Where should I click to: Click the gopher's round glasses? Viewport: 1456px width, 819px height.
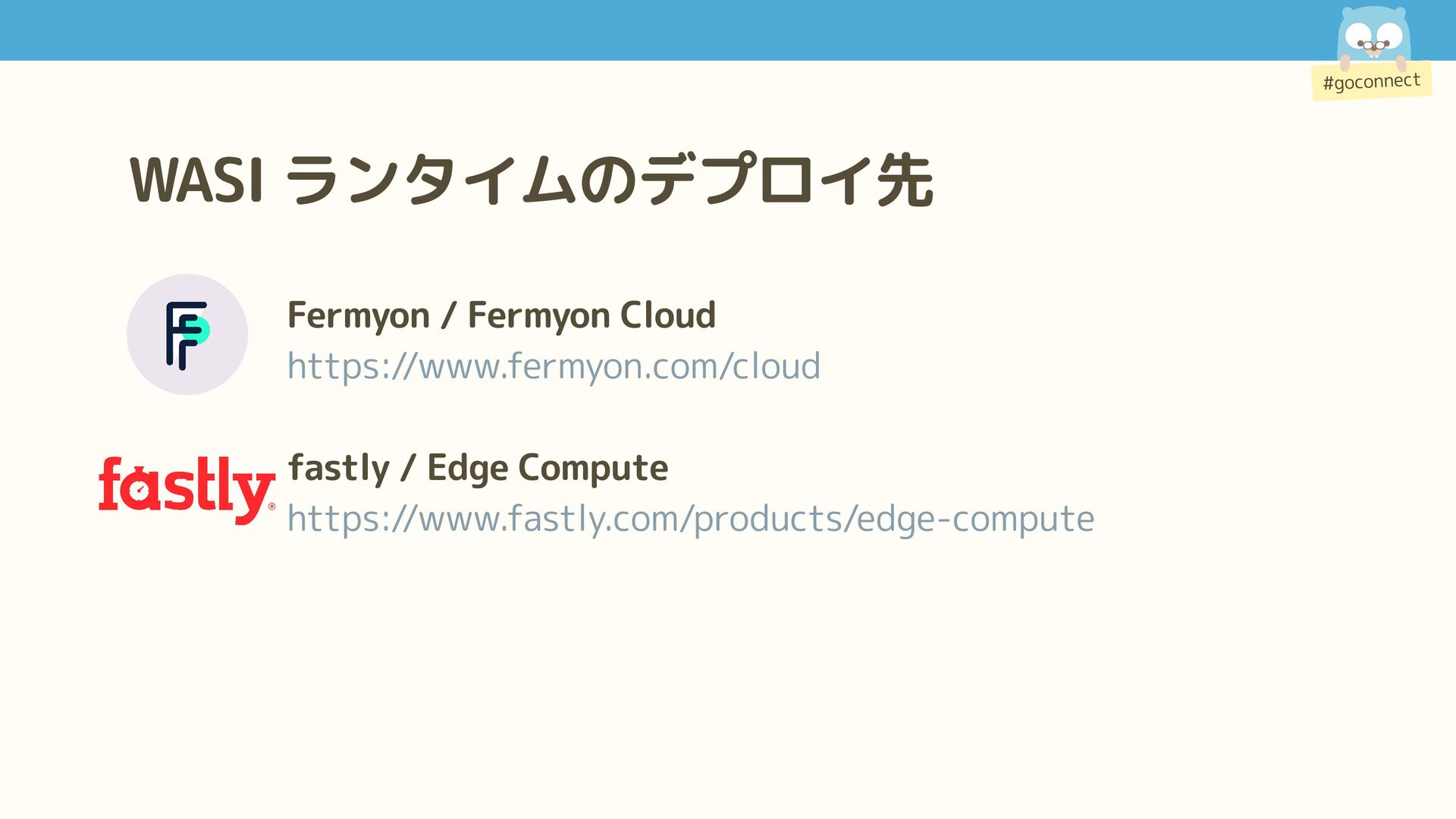click(1373, 45)
